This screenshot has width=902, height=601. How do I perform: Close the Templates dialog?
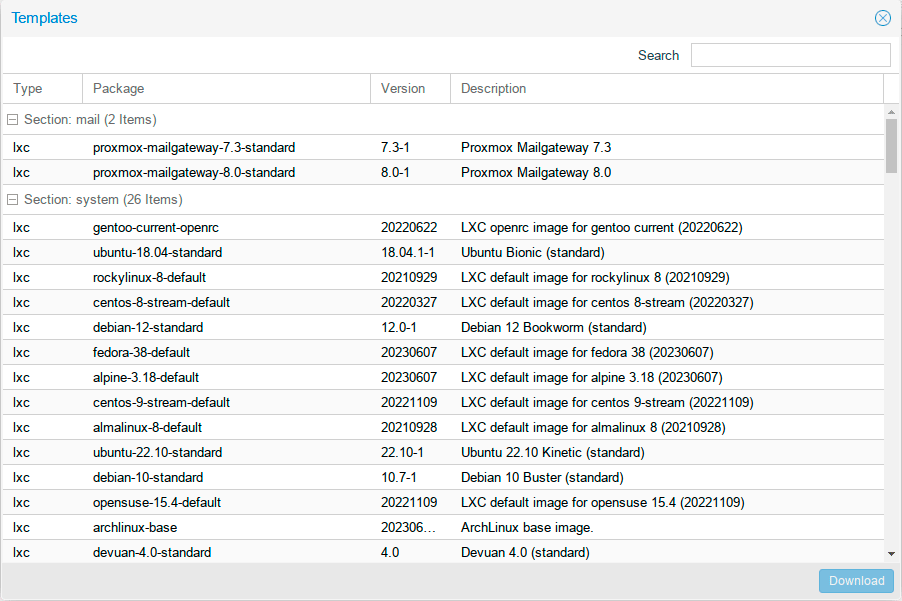882,18
